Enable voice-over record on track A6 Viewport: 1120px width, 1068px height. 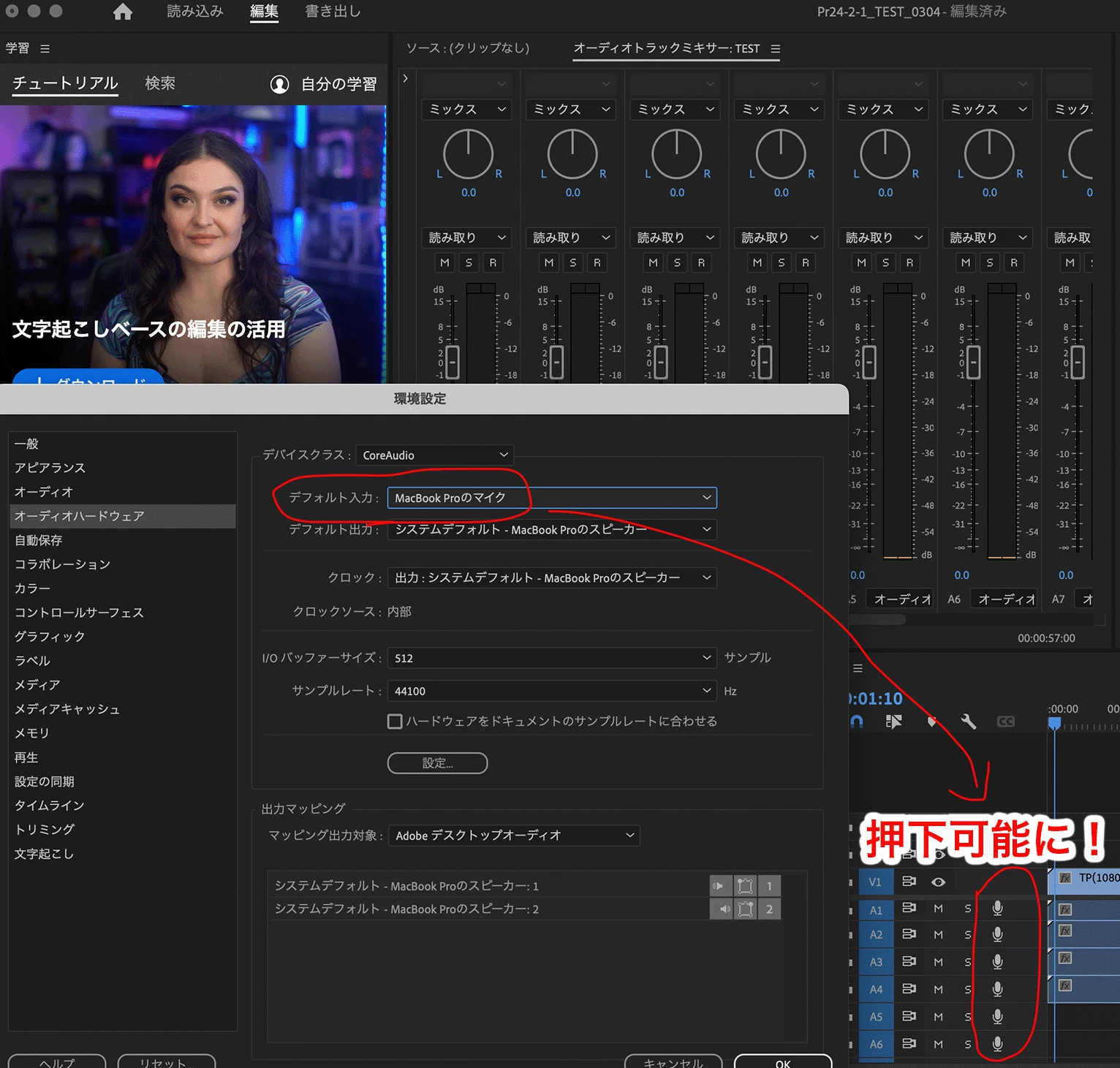point(997,1044)
